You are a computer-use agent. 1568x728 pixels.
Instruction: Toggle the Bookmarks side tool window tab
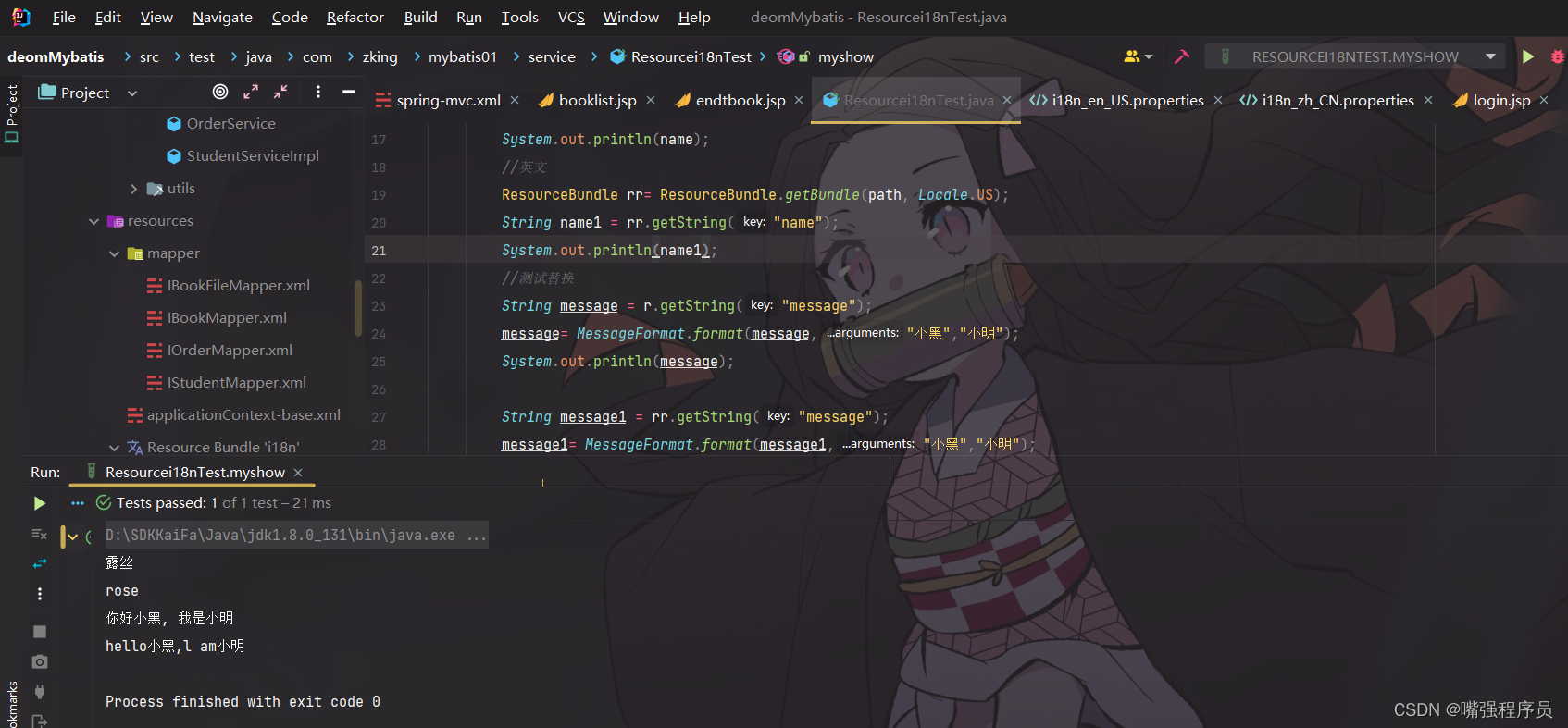(x=11, y=705)
